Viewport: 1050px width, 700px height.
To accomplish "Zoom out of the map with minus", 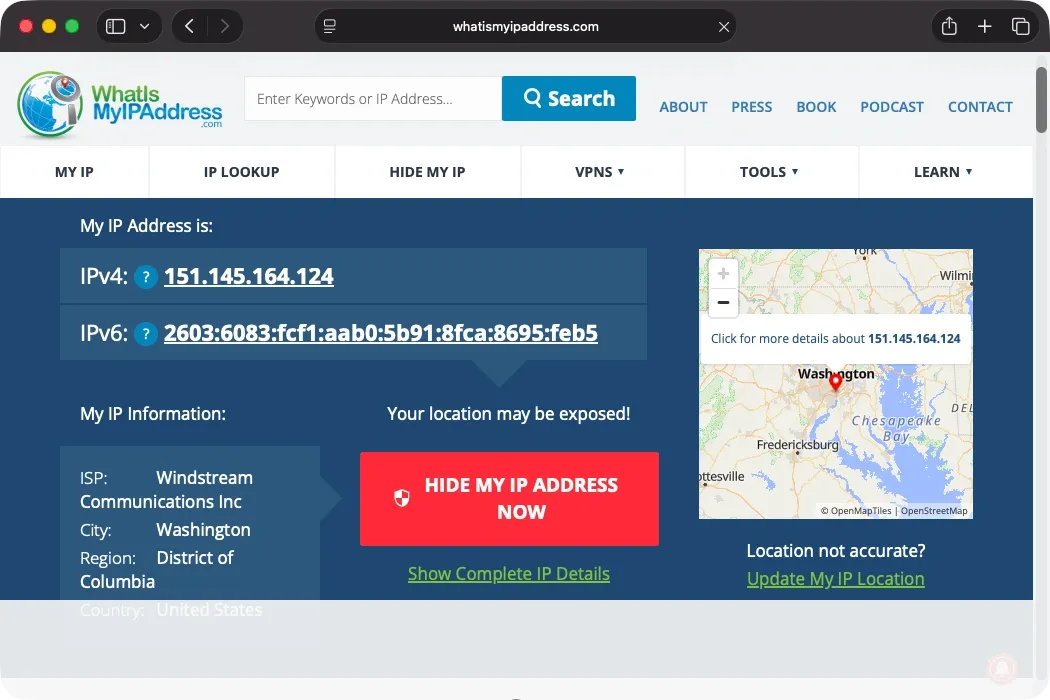I will 723,303.
